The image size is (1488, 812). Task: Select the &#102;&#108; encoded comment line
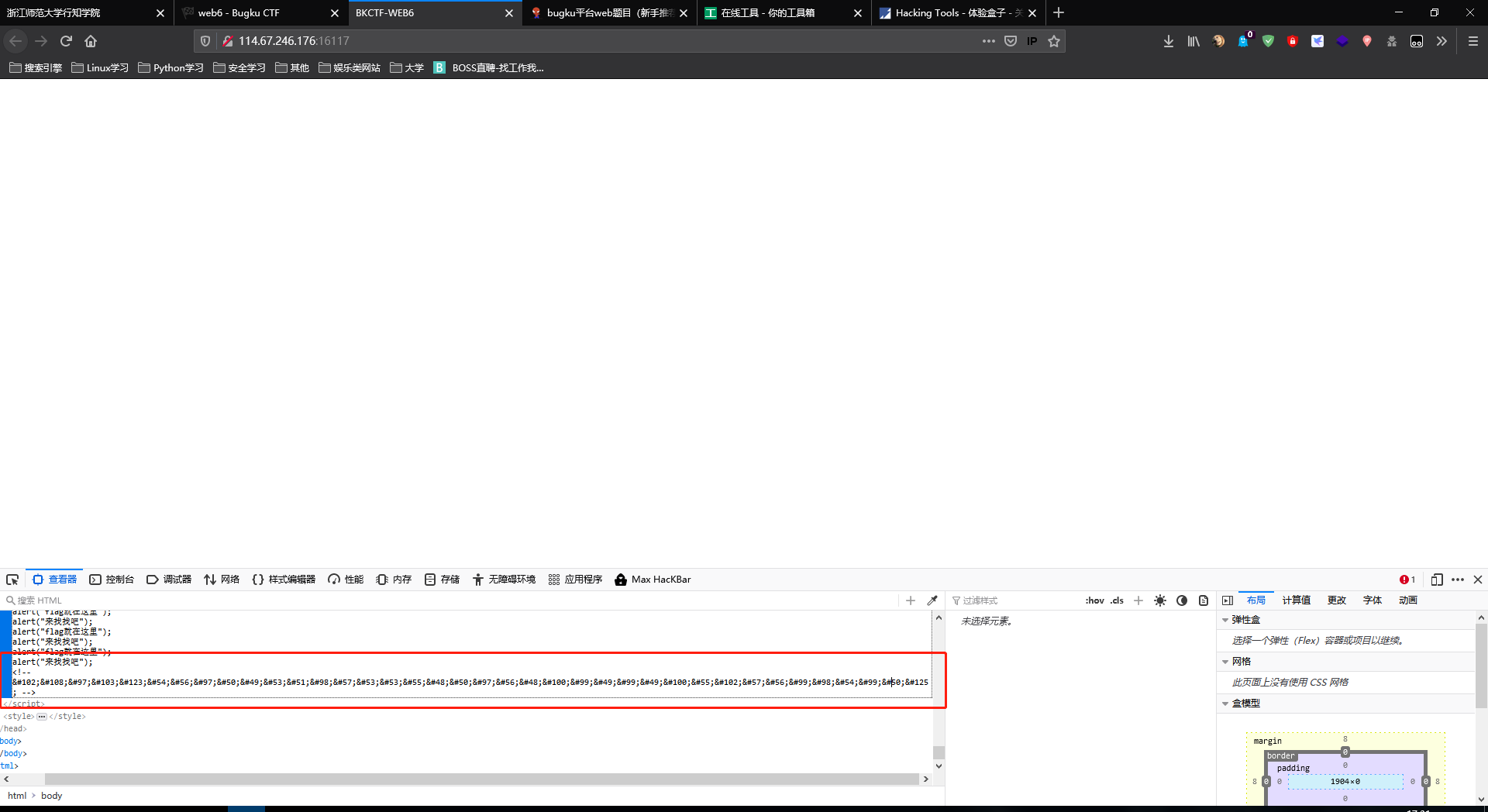coord(470,683)
